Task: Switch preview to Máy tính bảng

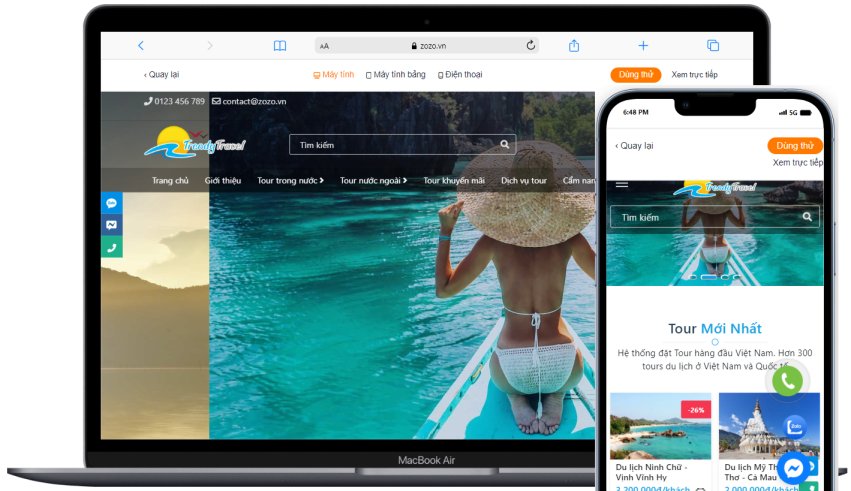Action: pos(396,74)
